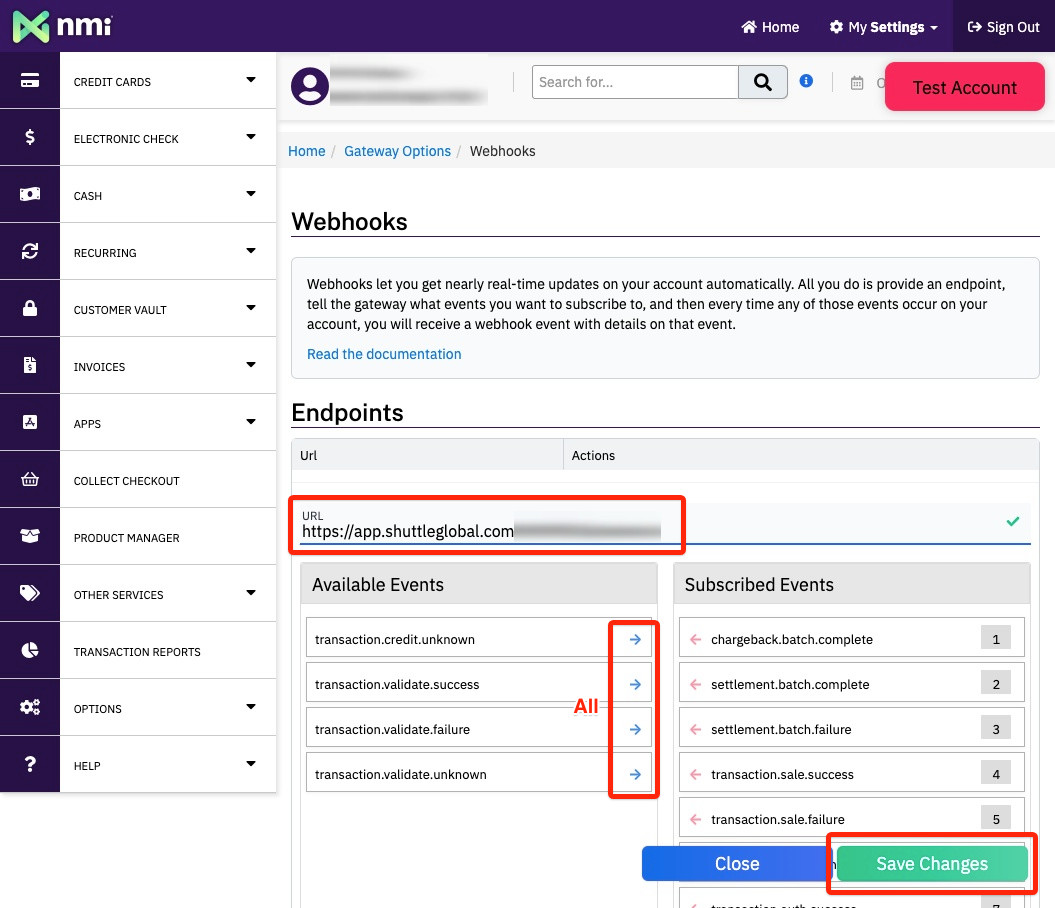Click the green URL validation checkmark
This screenshot has height=908, width=1055.
[1013, 521]
